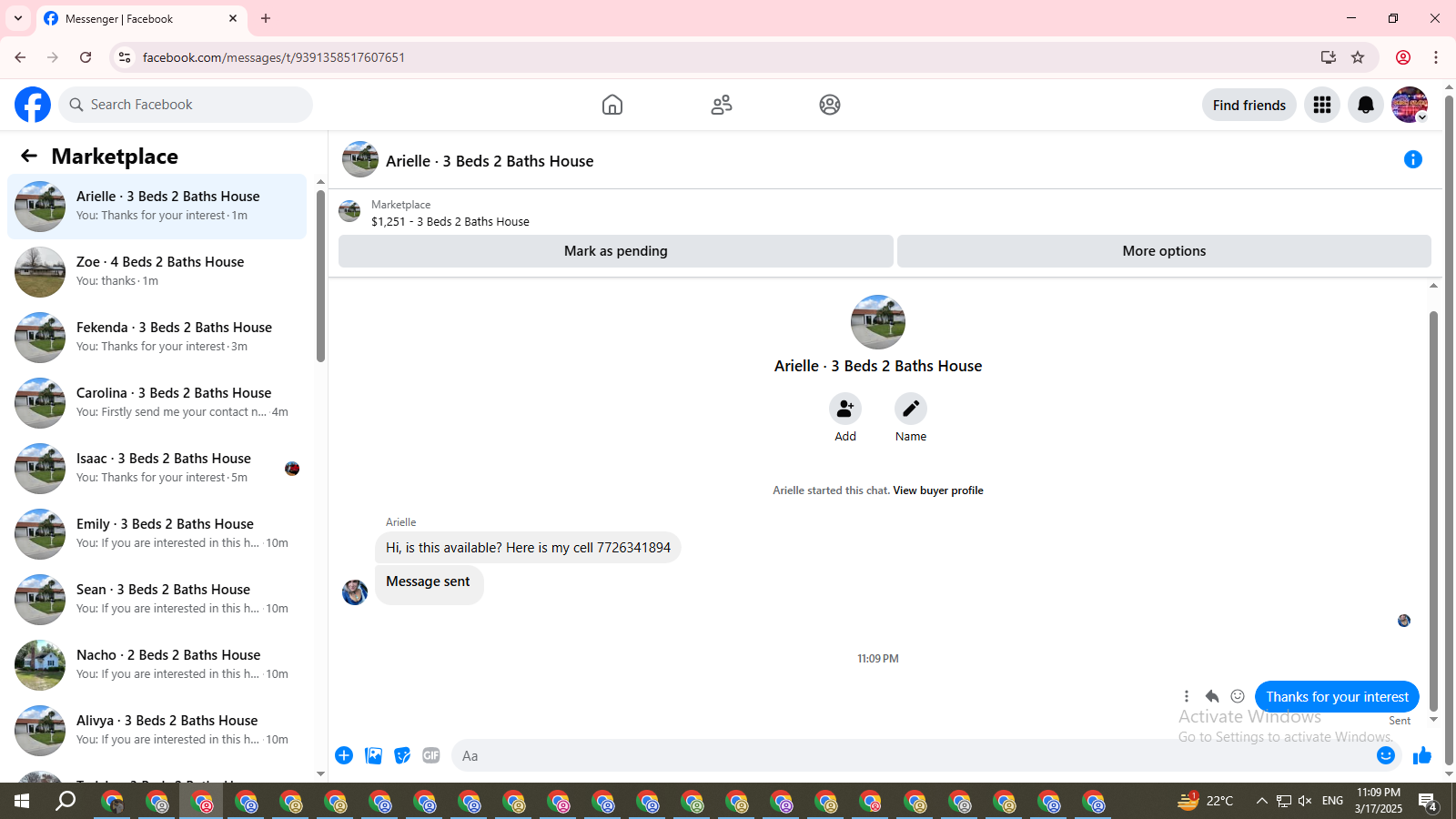
Task: Reply to 'Thanks for your interest' message
Action: coord(1212,696)
